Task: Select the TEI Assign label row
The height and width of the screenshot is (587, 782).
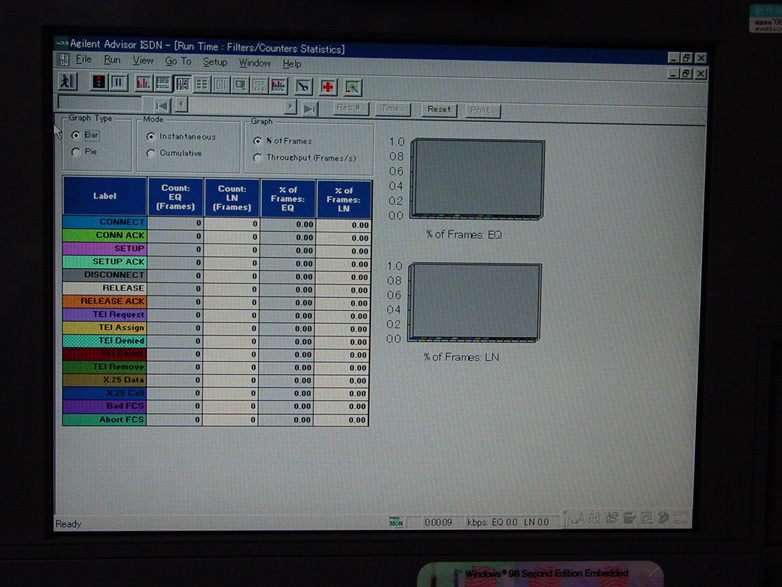Action: [x=104, y=327]
